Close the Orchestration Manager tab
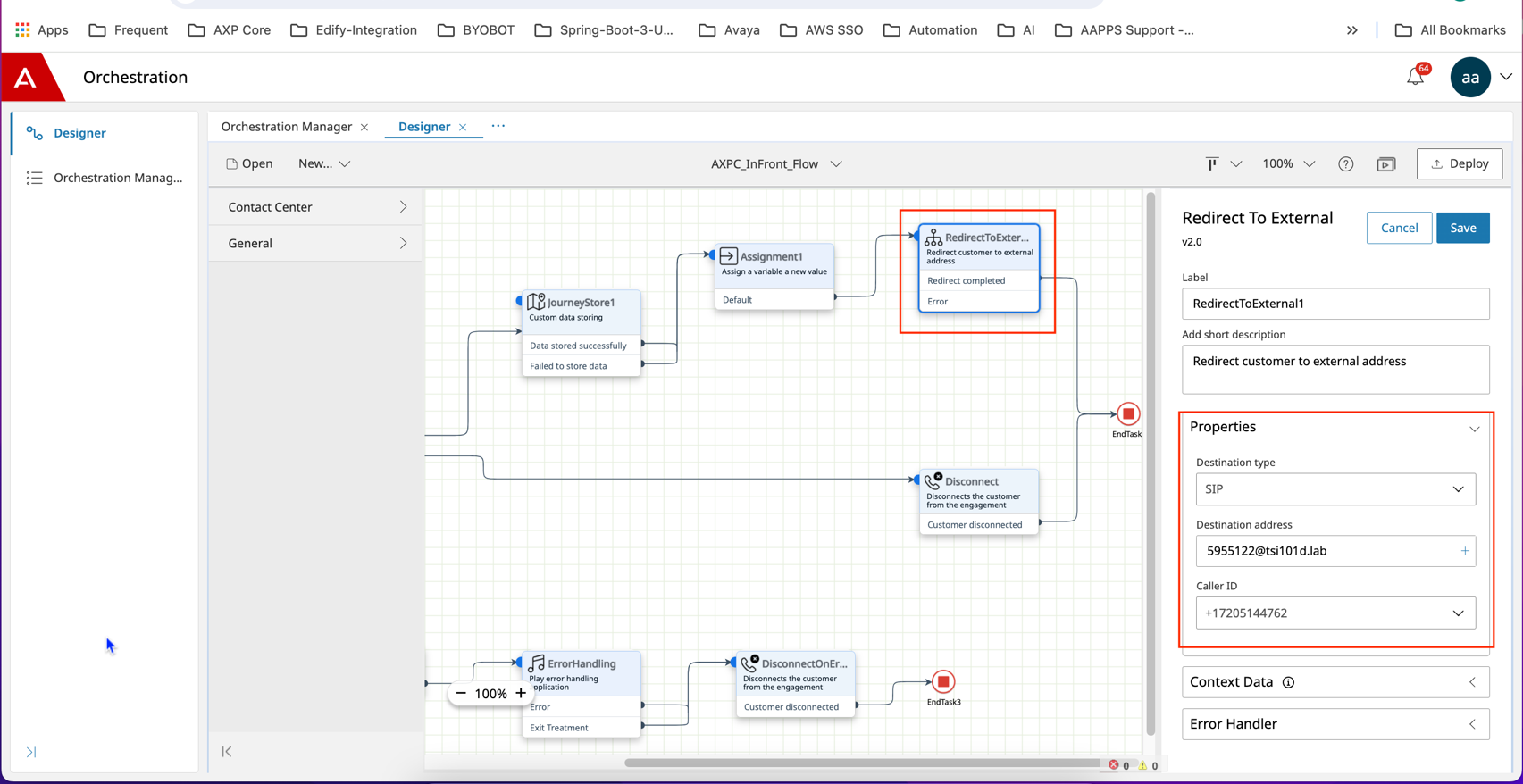This screenshot has height=784, width=1523. [364, 128]
